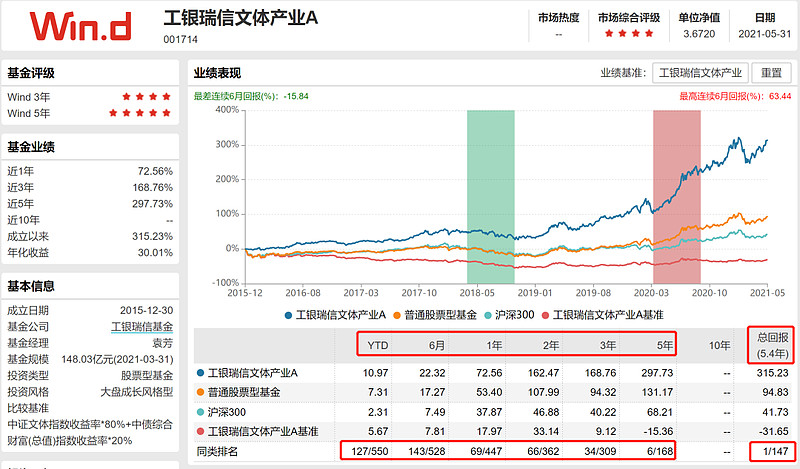The height and width of the screenshot is (469, 800).
Task: Click chart x-axis label 2020-03
Action: coord(651,293)
